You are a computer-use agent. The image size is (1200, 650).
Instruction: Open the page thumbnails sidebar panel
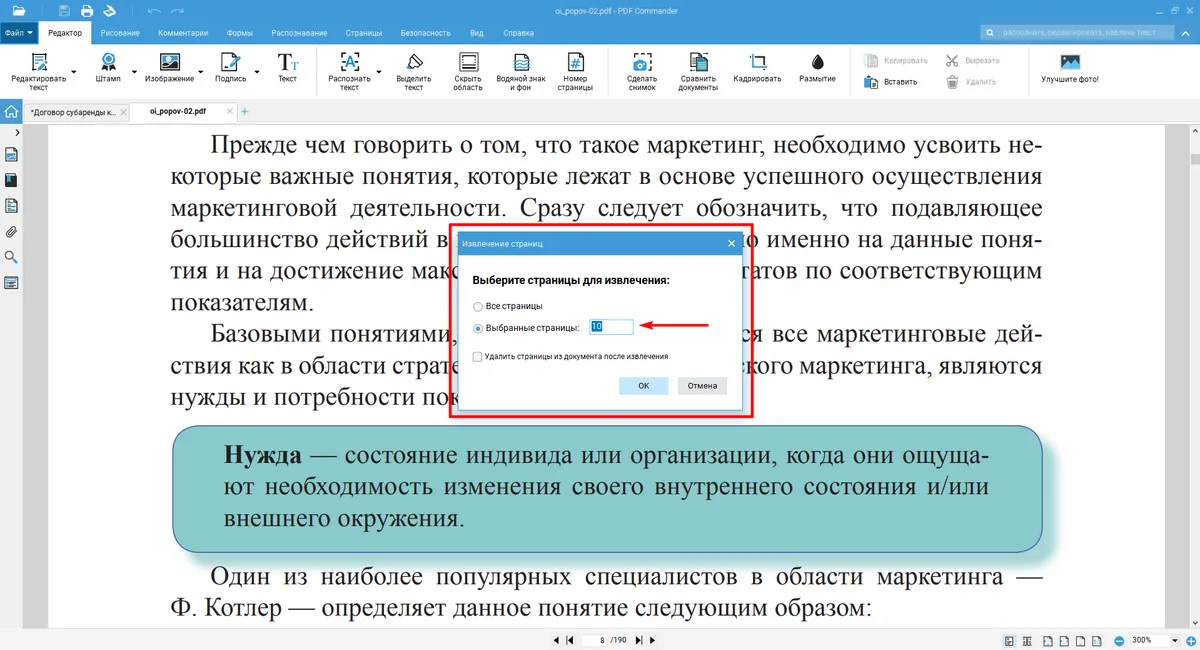[x=11, y=154]
